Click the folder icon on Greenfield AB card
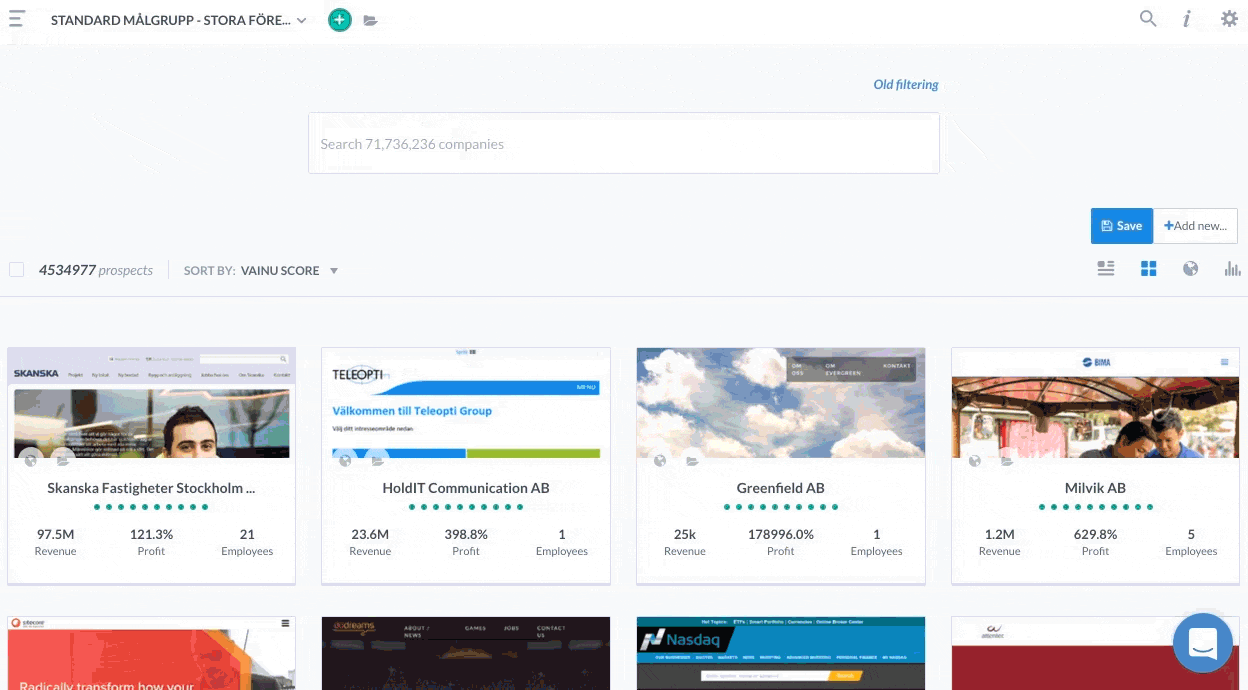Screen dimensions: 1248x690 click(692, 461)
